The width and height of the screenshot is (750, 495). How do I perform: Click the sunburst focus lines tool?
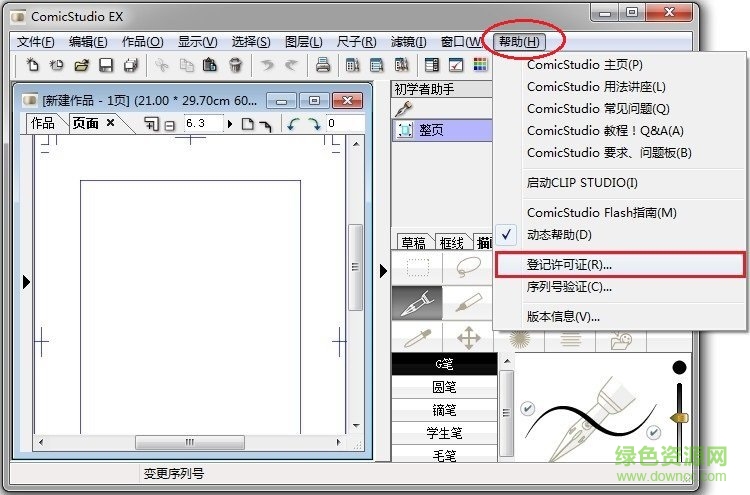pos(520,340)
